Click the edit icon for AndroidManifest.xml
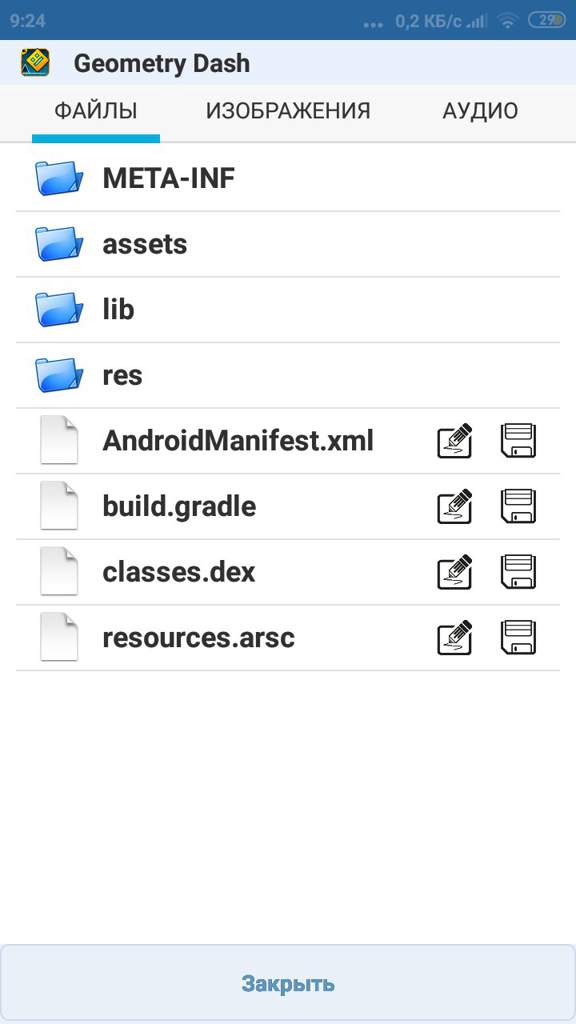The width and height of the screenshot is (576, 1024). coord(454,441)
